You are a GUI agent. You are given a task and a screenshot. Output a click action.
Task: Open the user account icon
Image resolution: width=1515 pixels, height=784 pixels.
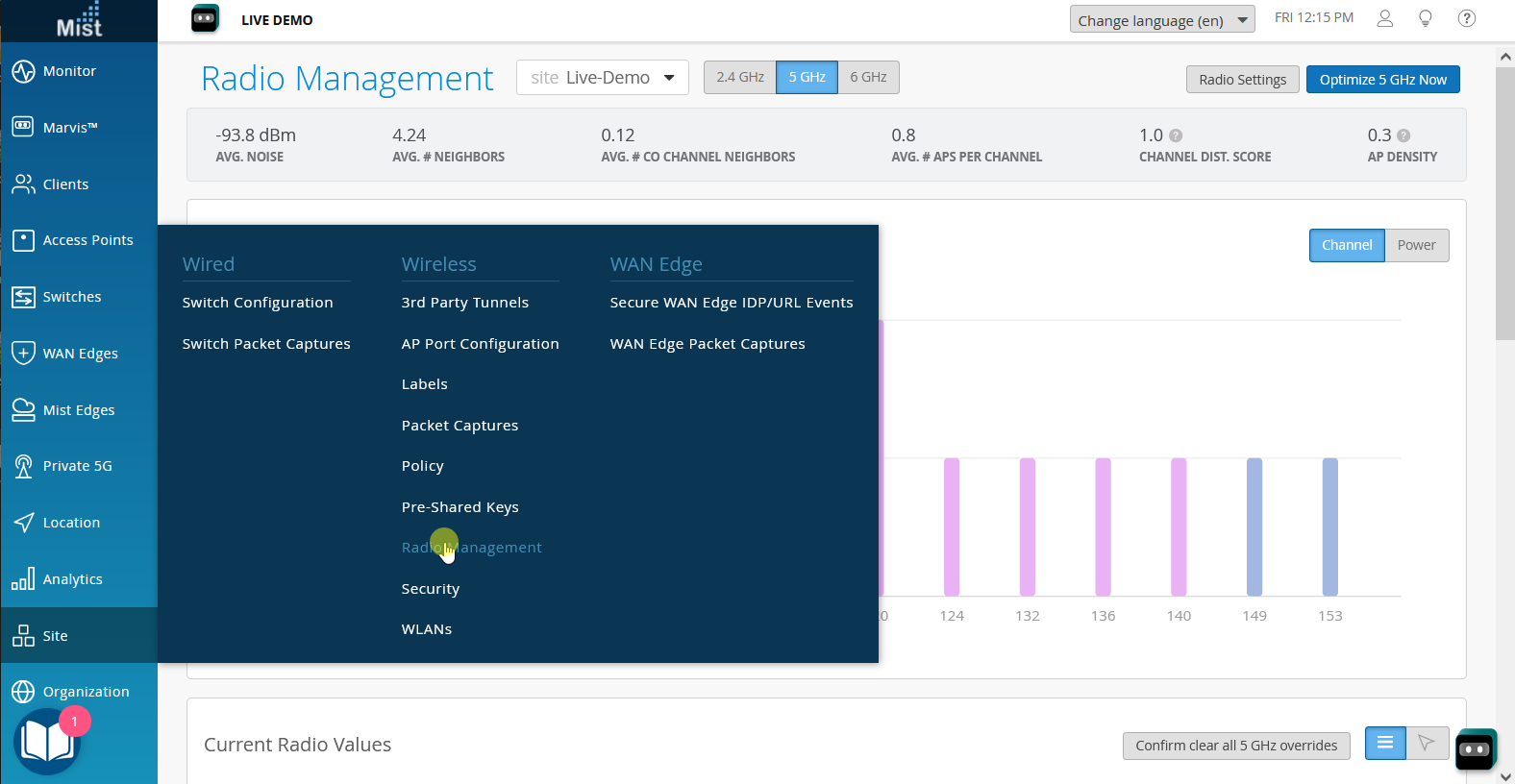1384,18
